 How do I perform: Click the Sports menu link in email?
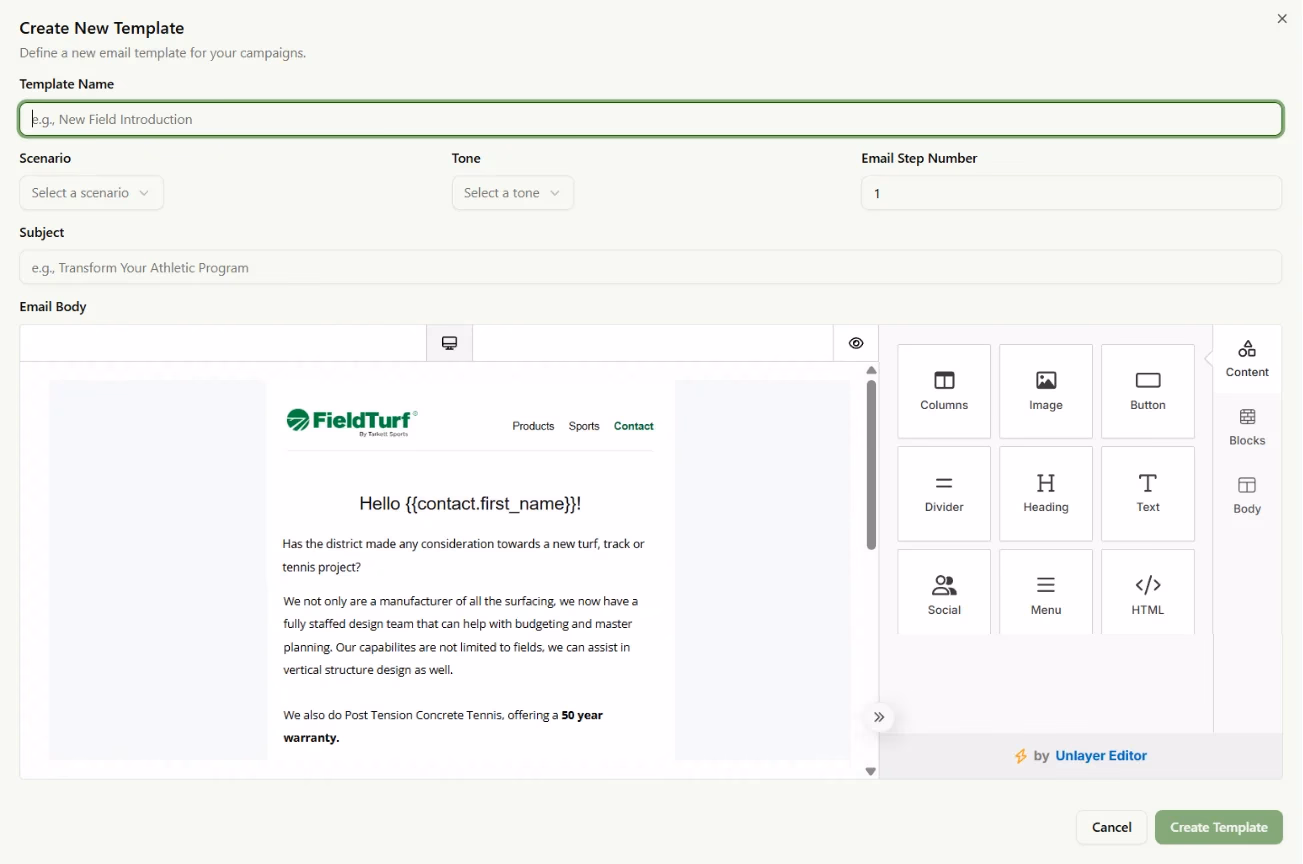584,426
